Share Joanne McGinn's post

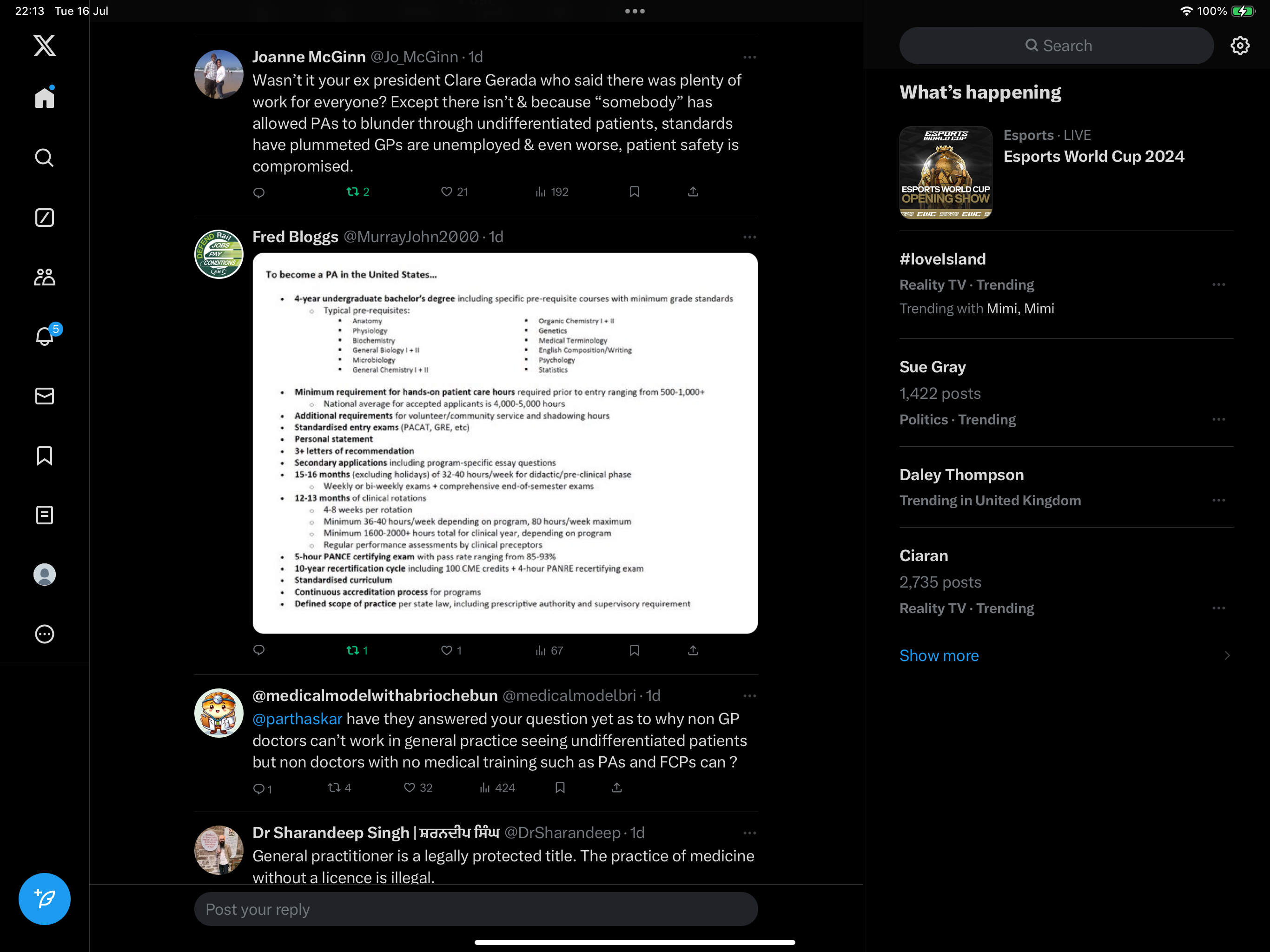click(693, 192)
